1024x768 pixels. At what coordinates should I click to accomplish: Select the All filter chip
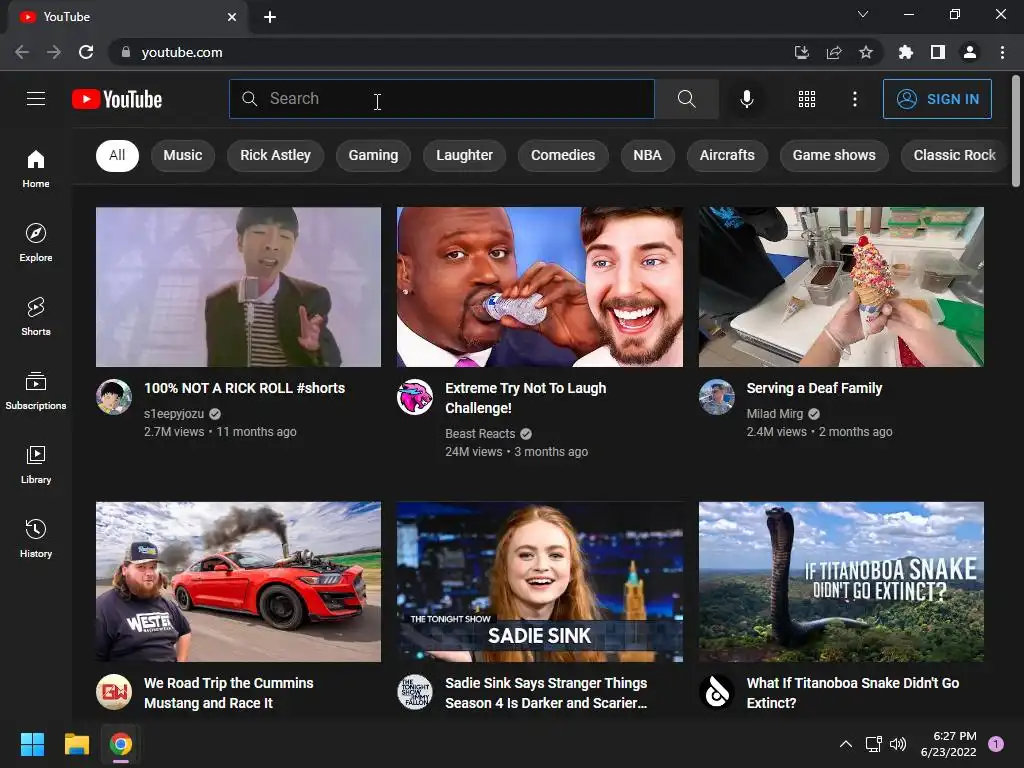click(x=117, y=155)
